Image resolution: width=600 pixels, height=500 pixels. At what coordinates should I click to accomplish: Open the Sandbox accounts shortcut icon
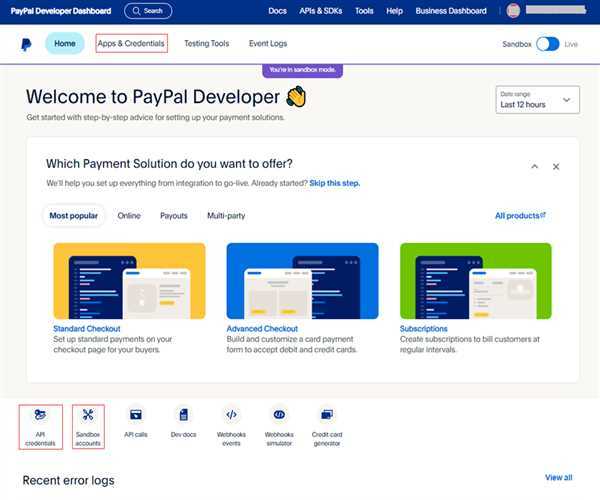88,415
